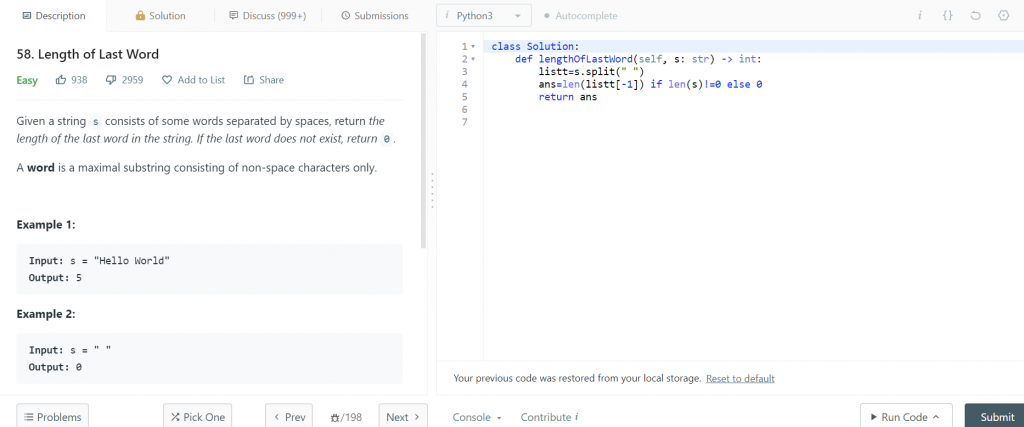Image resolution: width=1024 pixels, height=427 pixels.
Task: Click the Submit button
Action: point(994,417)
